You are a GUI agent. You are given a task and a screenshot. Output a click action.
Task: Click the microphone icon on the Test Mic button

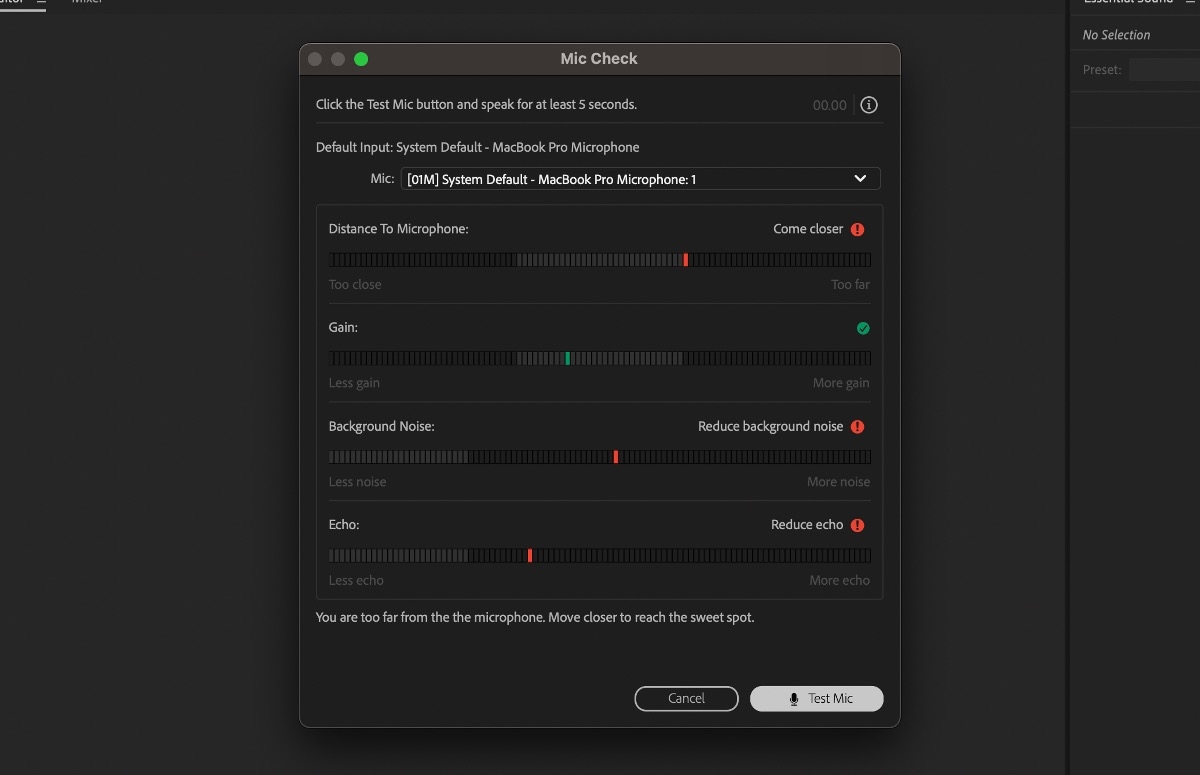793,698
